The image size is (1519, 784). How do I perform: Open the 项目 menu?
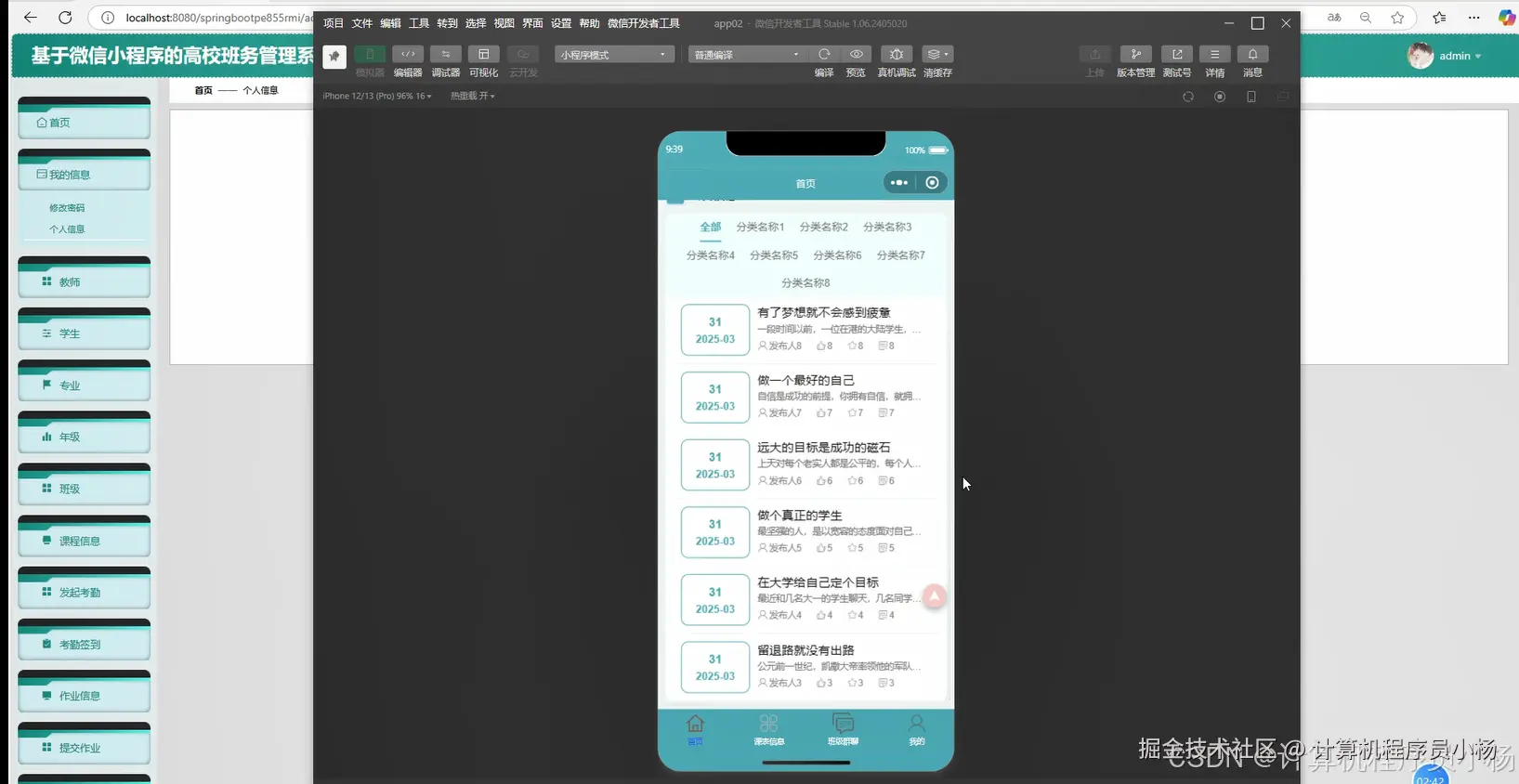(334, 23)
